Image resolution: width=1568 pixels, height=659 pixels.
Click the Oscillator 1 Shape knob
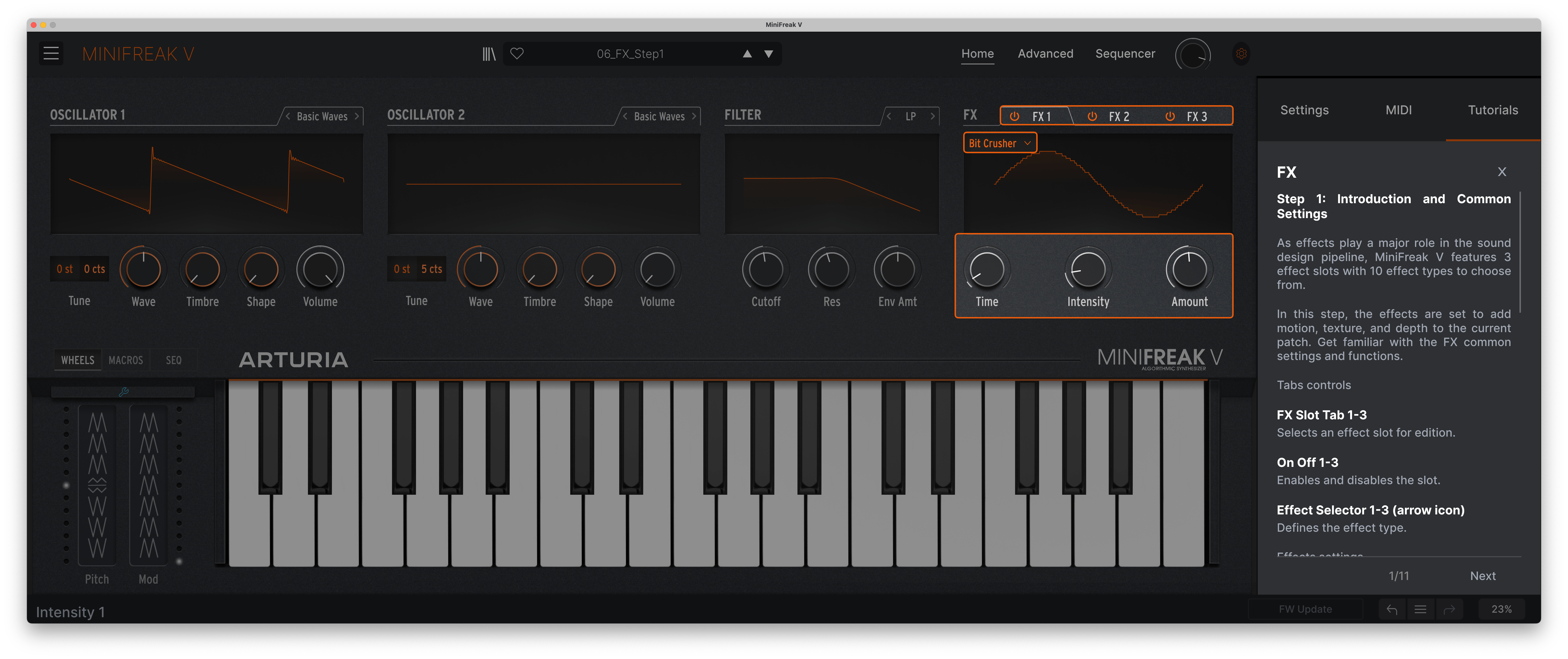click(x=261, y=269)
